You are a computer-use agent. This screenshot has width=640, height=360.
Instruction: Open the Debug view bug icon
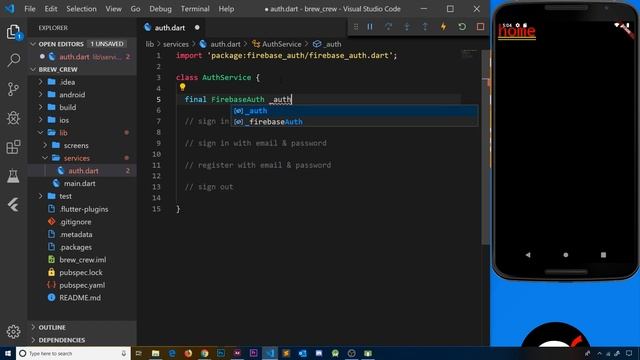(x=13, y=118)
